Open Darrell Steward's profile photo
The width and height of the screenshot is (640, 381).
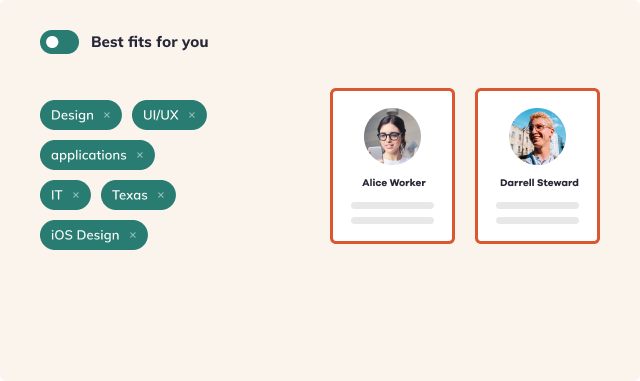[538, 136]
